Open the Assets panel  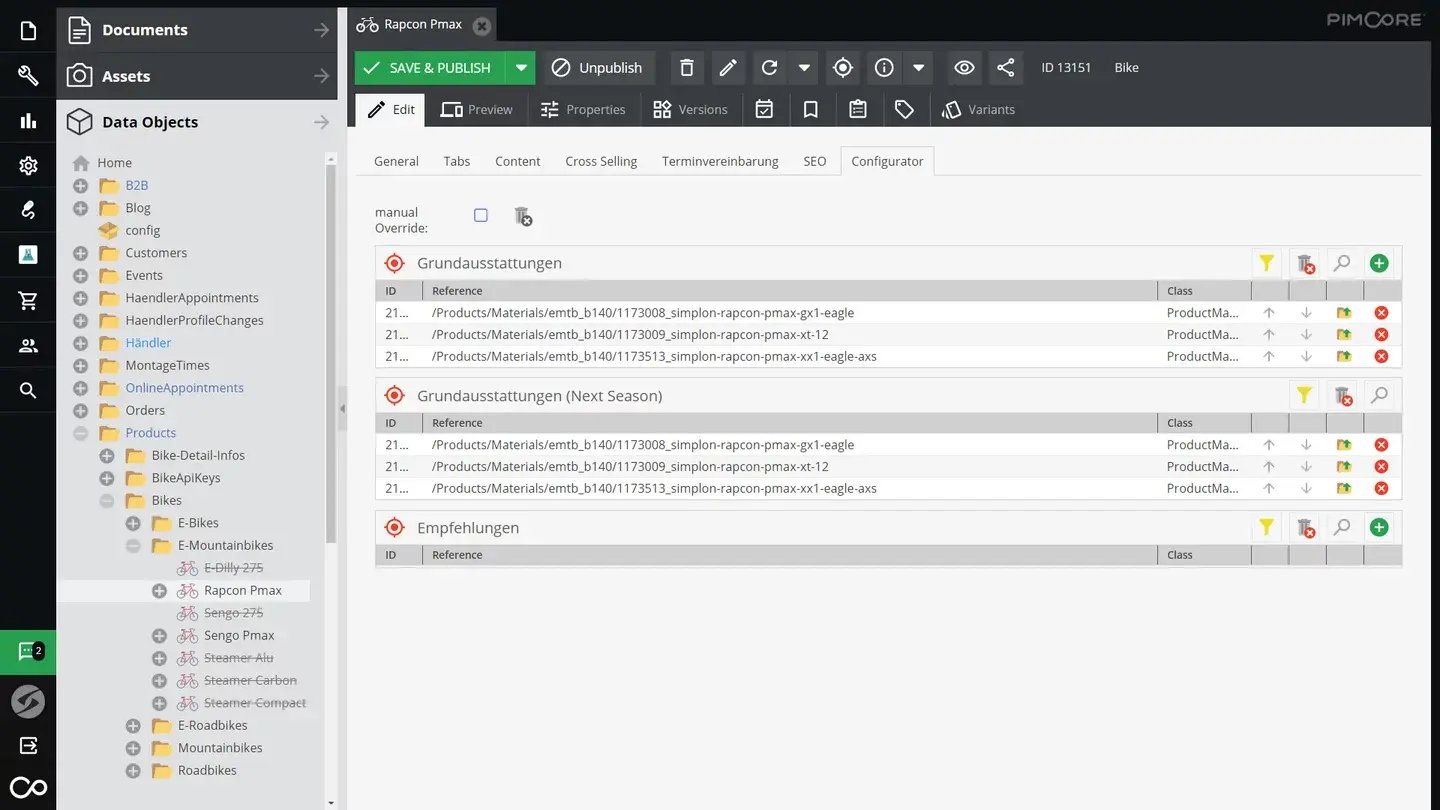[197, 76]
